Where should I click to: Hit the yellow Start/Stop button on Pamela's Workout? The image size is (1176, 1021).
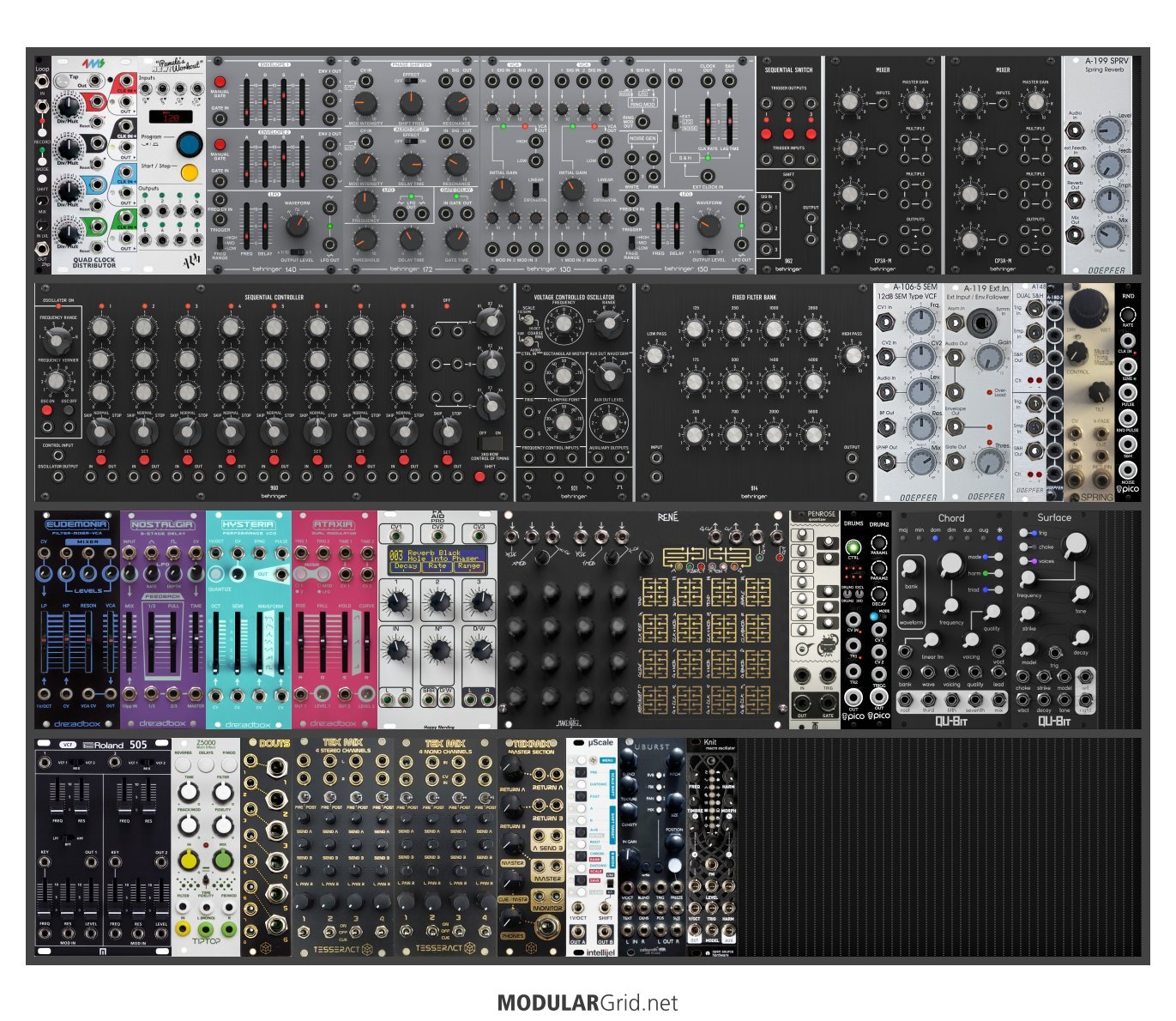click(189, 173)
